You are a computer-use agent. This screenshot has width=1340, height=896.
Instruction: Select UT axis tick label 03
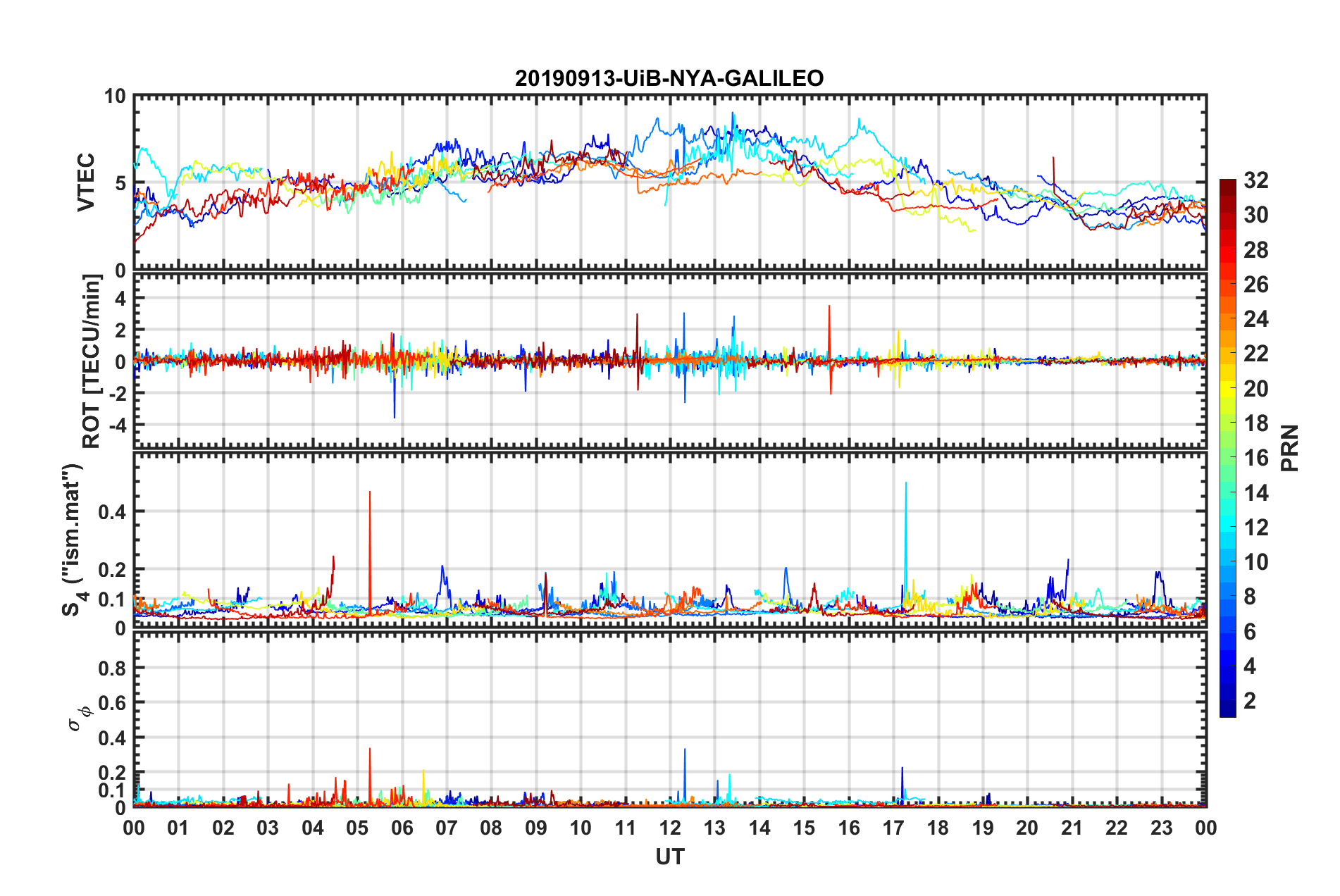pyautogui.click(x=268, y=828)
